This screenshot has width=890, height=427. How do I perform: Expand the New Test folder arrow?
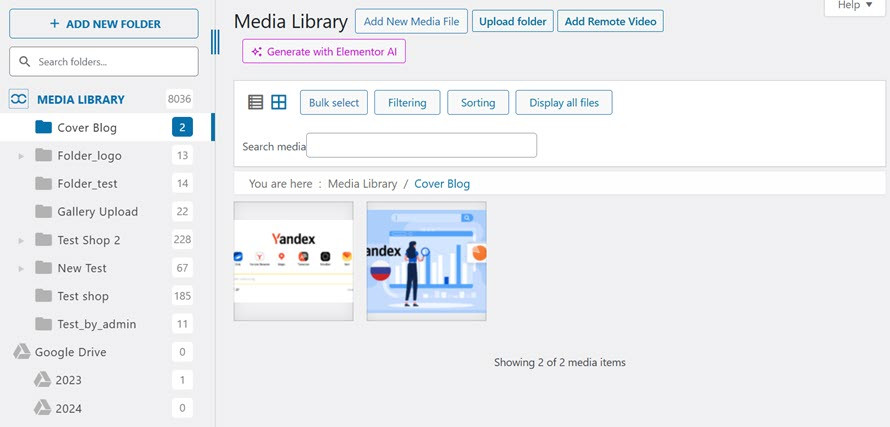pos(21,268)
